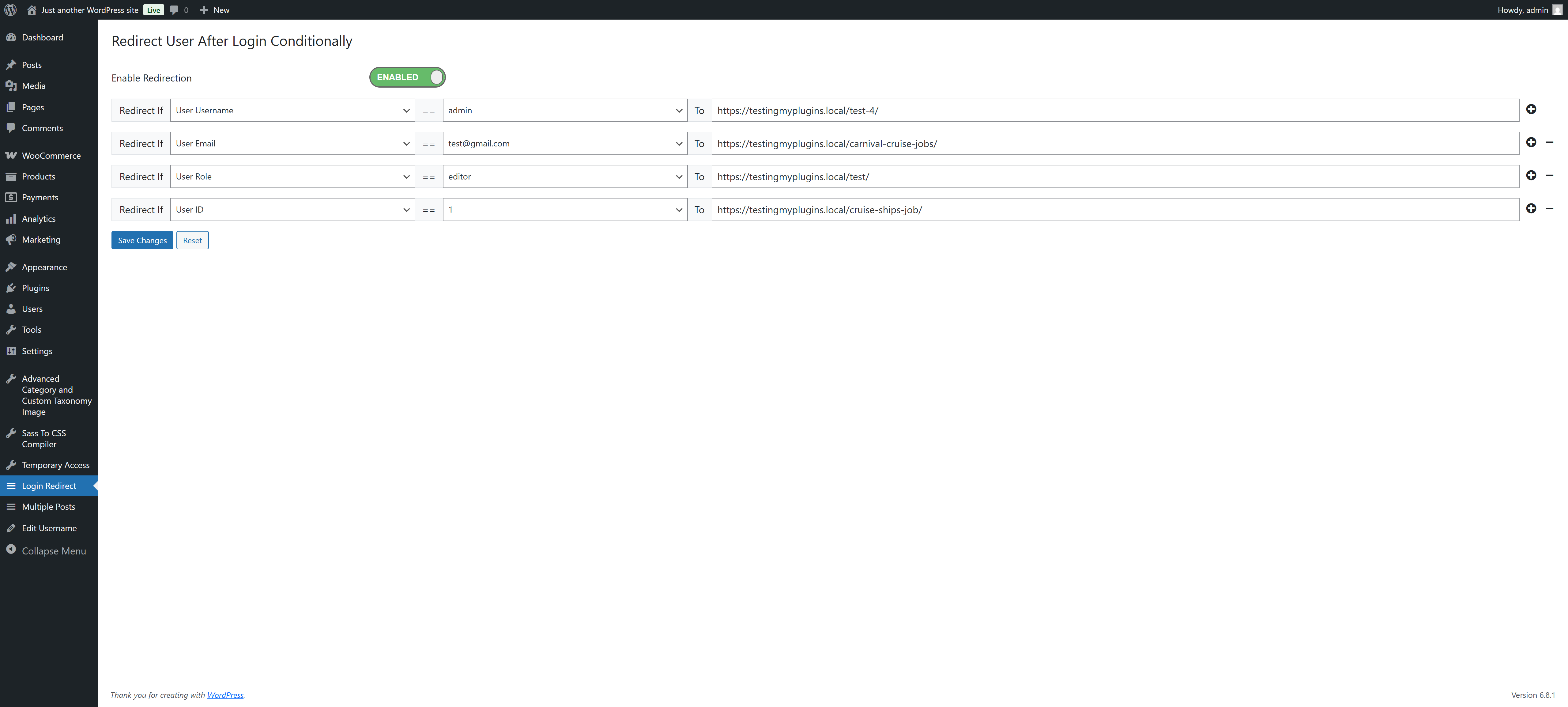Open Plugins in the sidebar menu
1568x707 pixels.
pos(35,288)
